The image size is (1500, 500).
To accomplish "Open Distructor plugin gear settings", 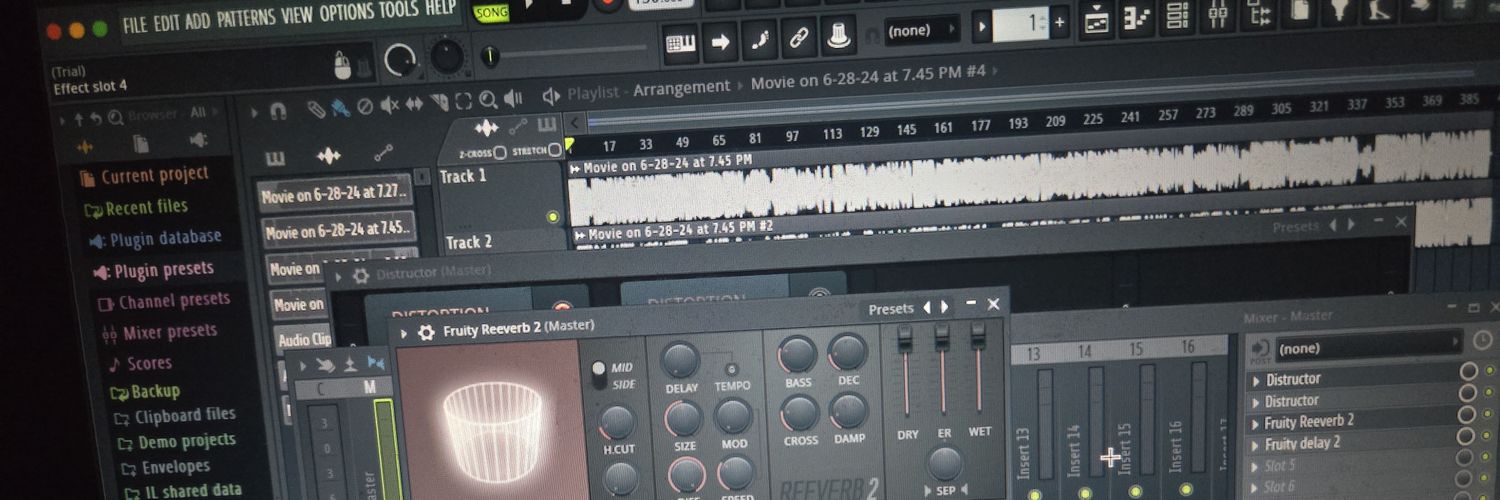I will point(360,274).
